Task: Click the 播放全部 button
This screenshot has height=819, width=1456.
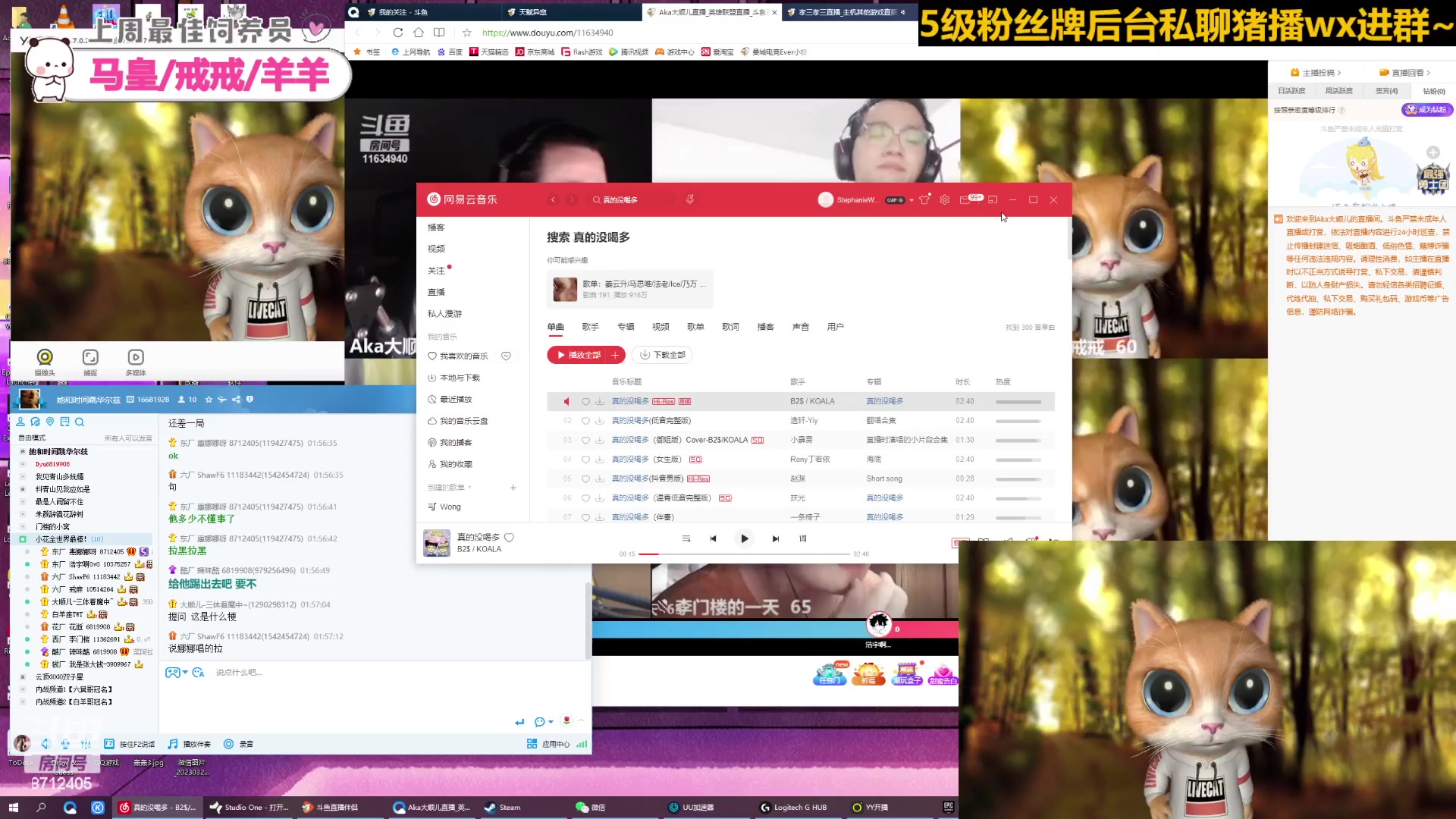Action: (x=585, y=354)
